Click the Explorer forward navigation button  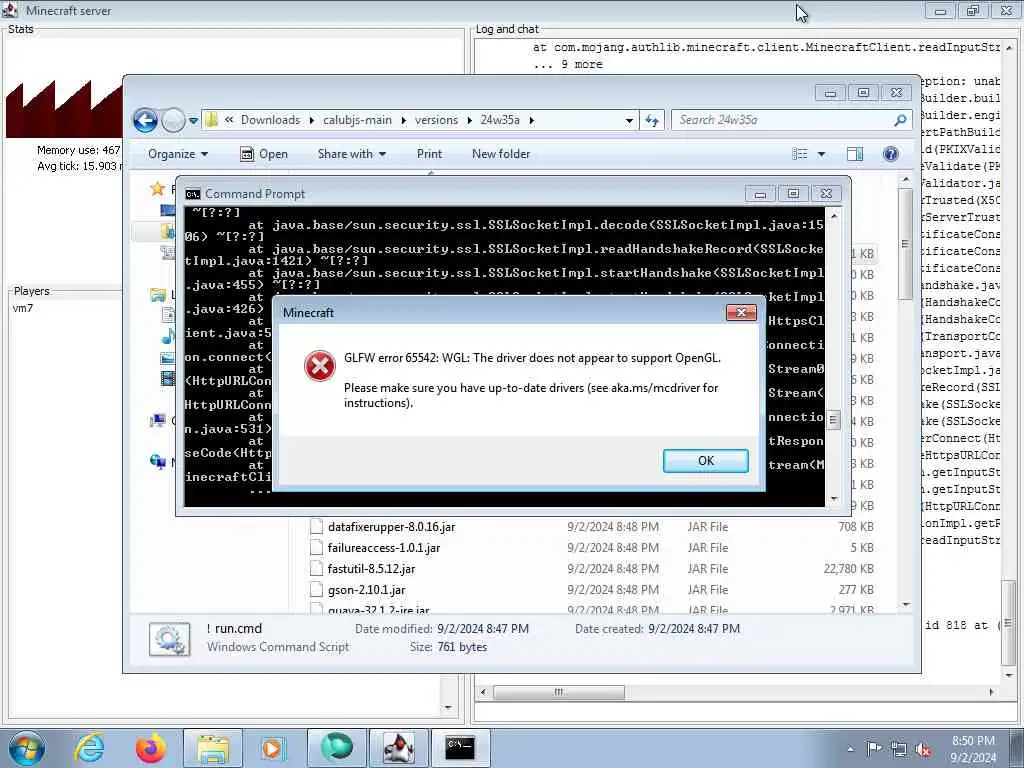pyautogui.click(x=173, y=120)
